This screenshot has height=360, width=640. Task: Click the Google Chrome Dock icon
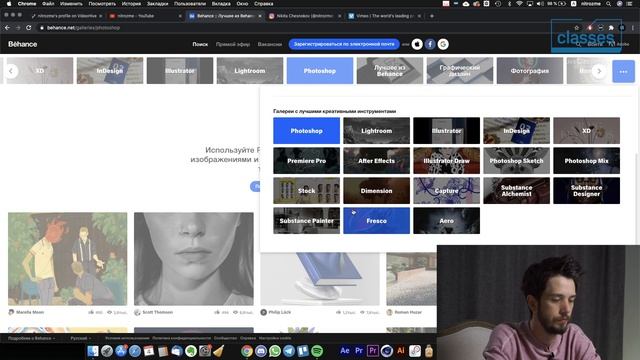[x=247, y=351]
